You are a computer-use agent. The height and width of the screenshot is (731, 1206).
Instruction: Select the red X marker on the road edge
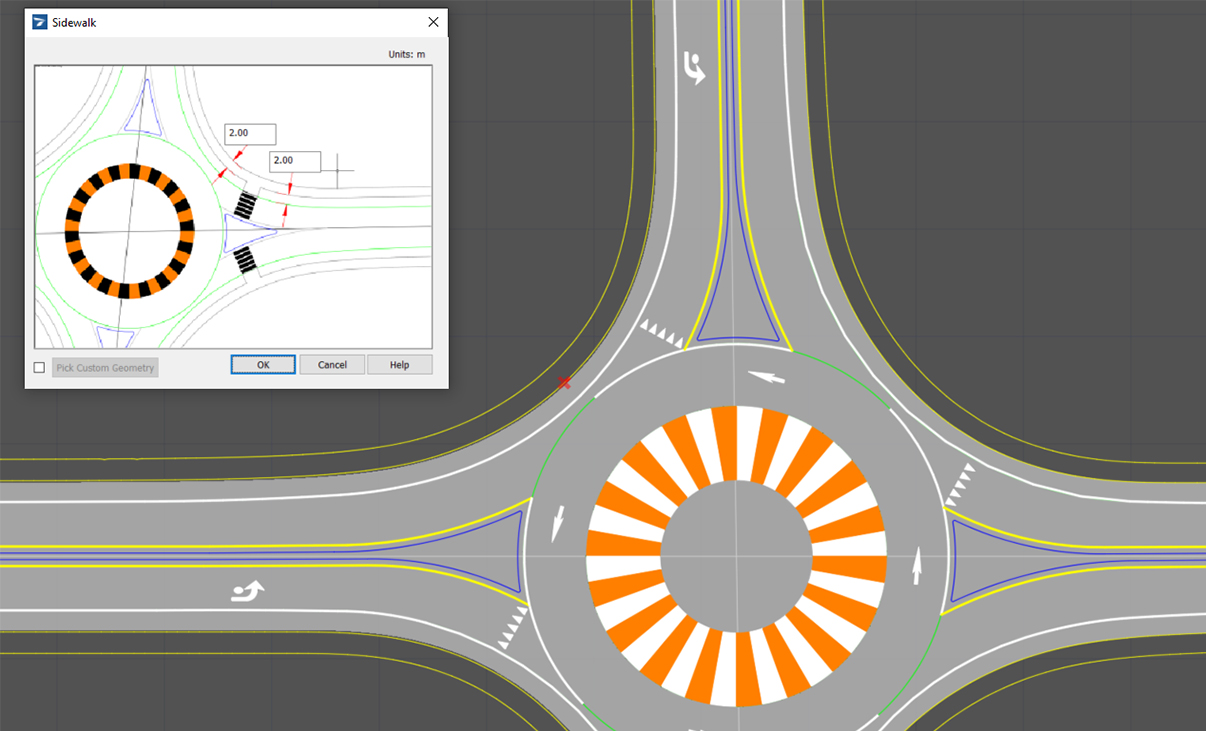coord(564,382)
